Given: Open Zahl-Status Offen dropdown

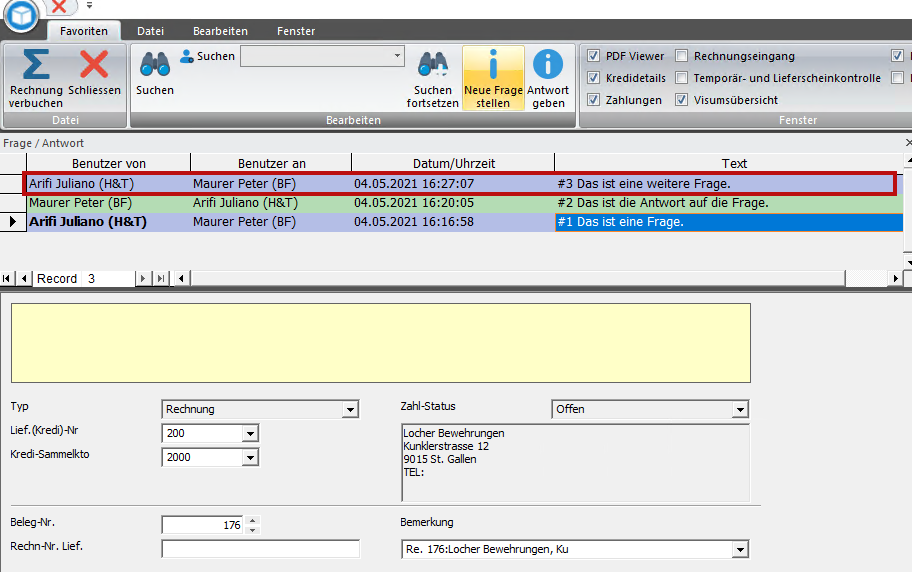Looking at the screenshot, I should [740, 410].
